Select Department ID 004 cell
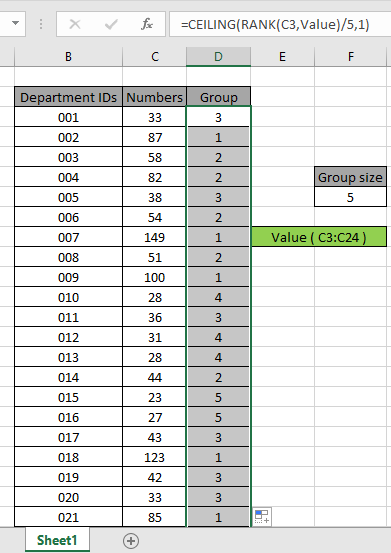391x553 pixels. tap(68, 177)
